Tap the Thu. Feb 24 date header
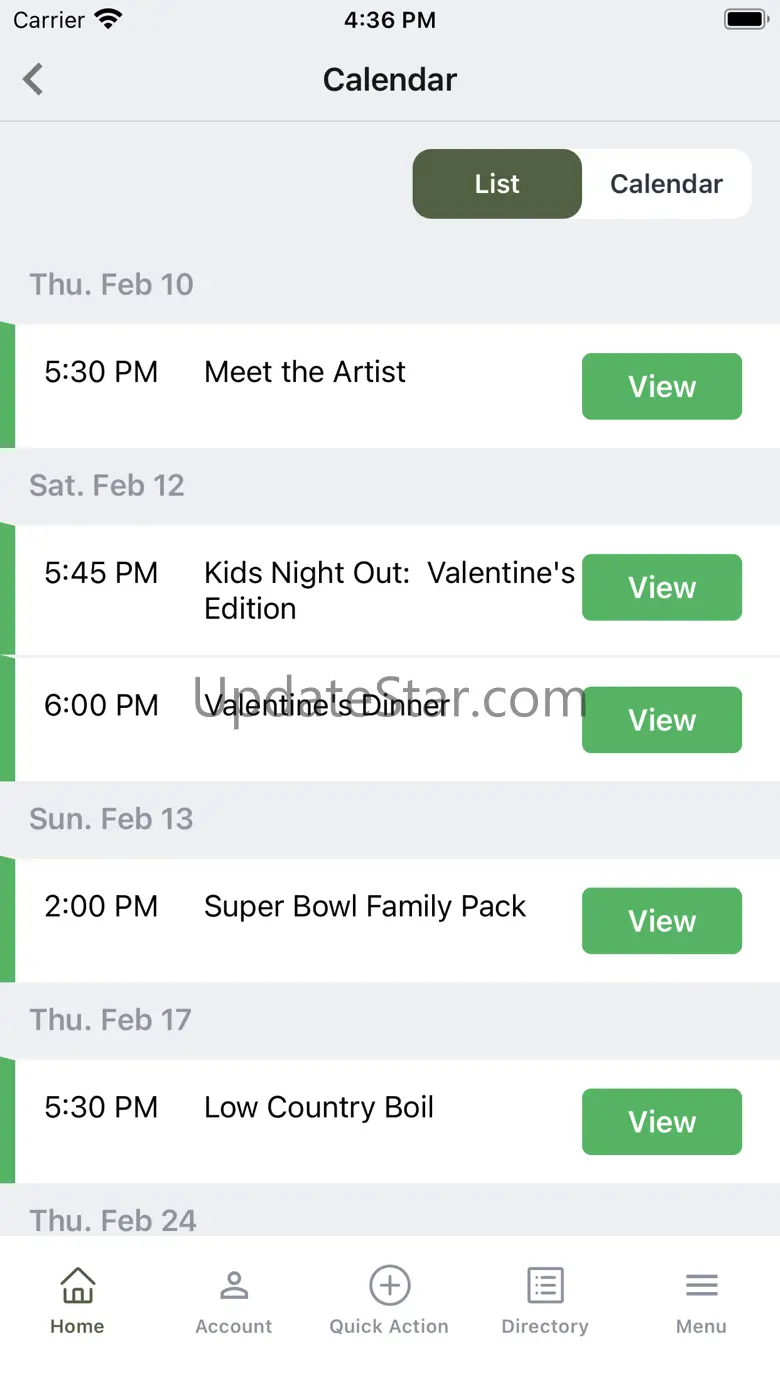 [x=113, y=1220]
